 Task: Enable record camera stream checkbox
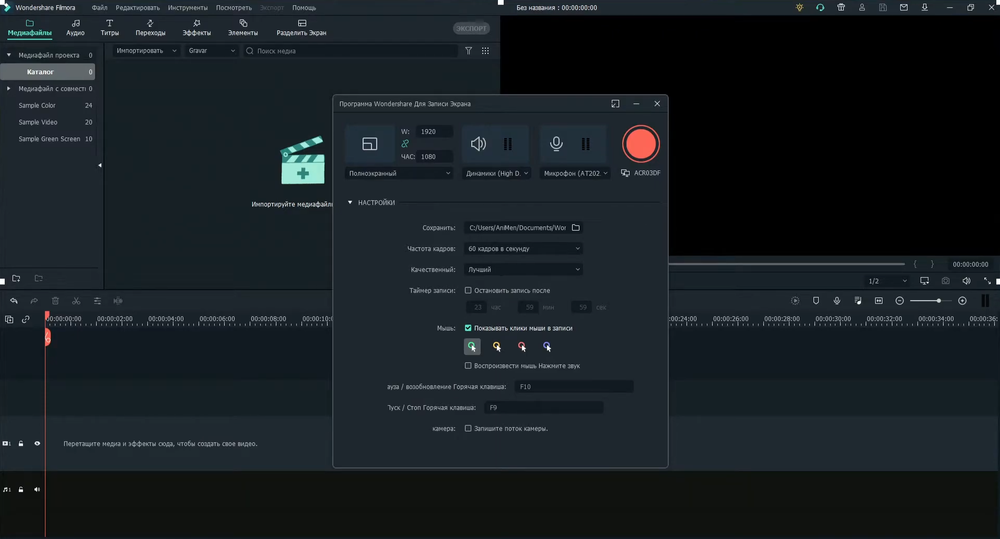coord(468,429)
